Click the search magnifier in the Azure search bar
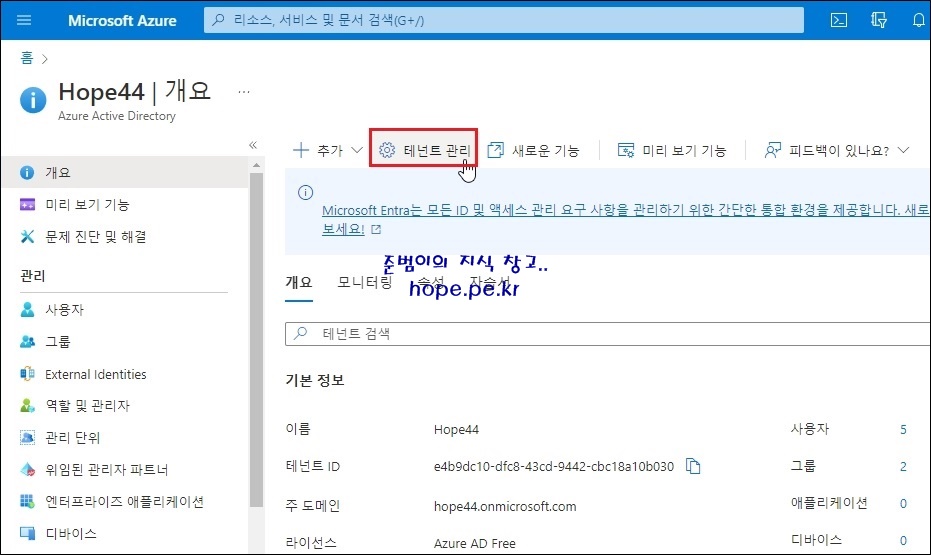 coord(218,20)
